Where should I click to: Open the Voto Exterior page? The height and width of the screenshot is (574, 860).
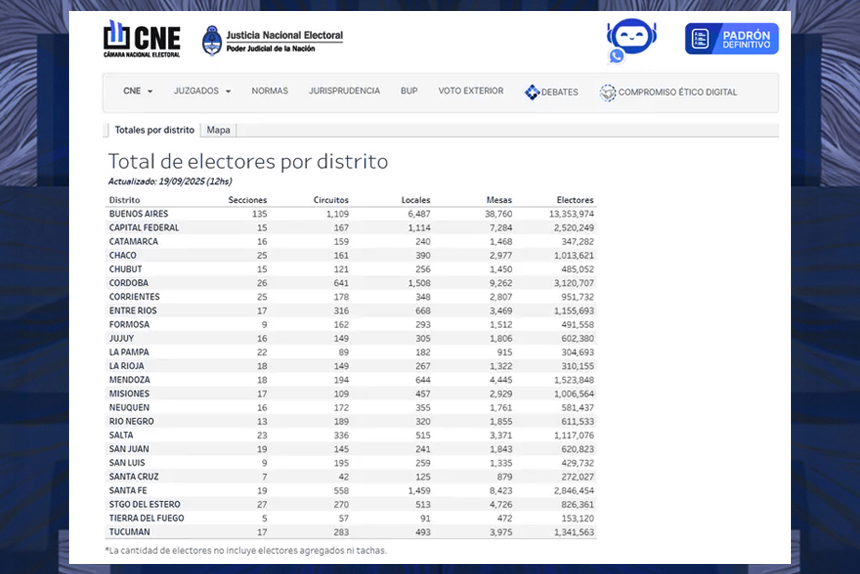click(470, 91)
